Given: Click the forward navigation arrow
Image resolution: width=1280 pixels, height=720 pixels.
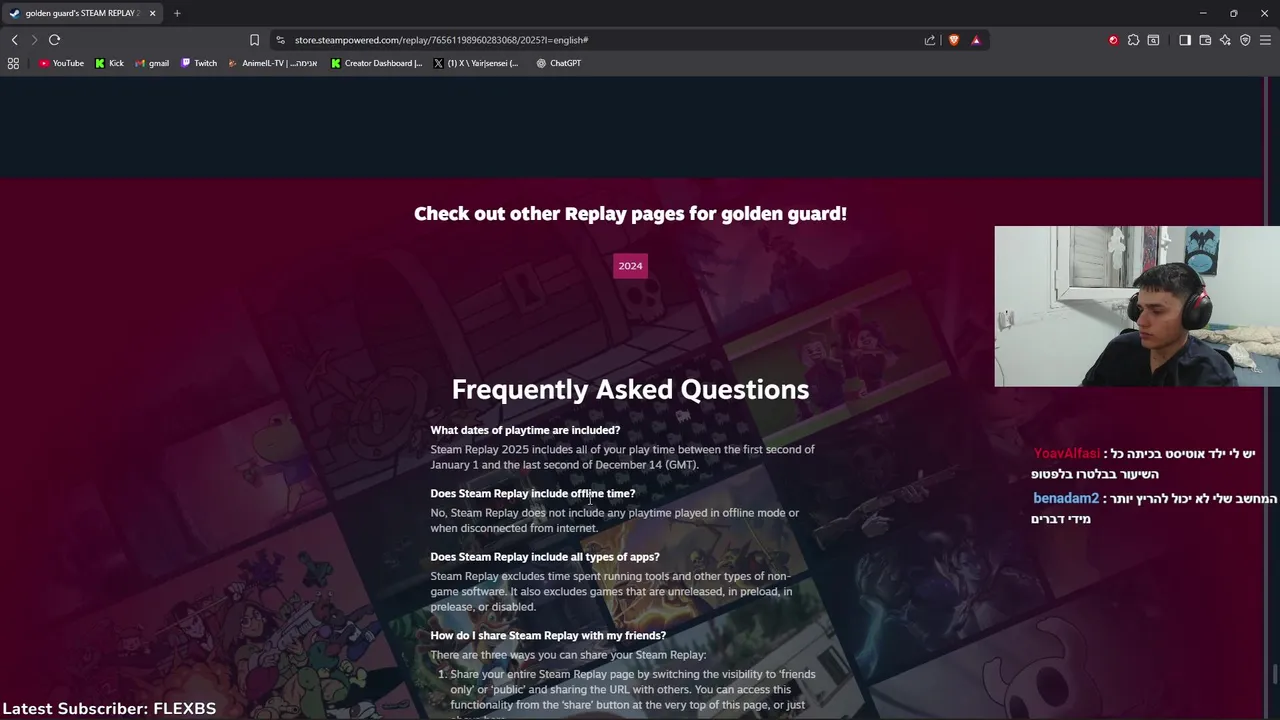Looking at the screenshot, I should 34,40.
